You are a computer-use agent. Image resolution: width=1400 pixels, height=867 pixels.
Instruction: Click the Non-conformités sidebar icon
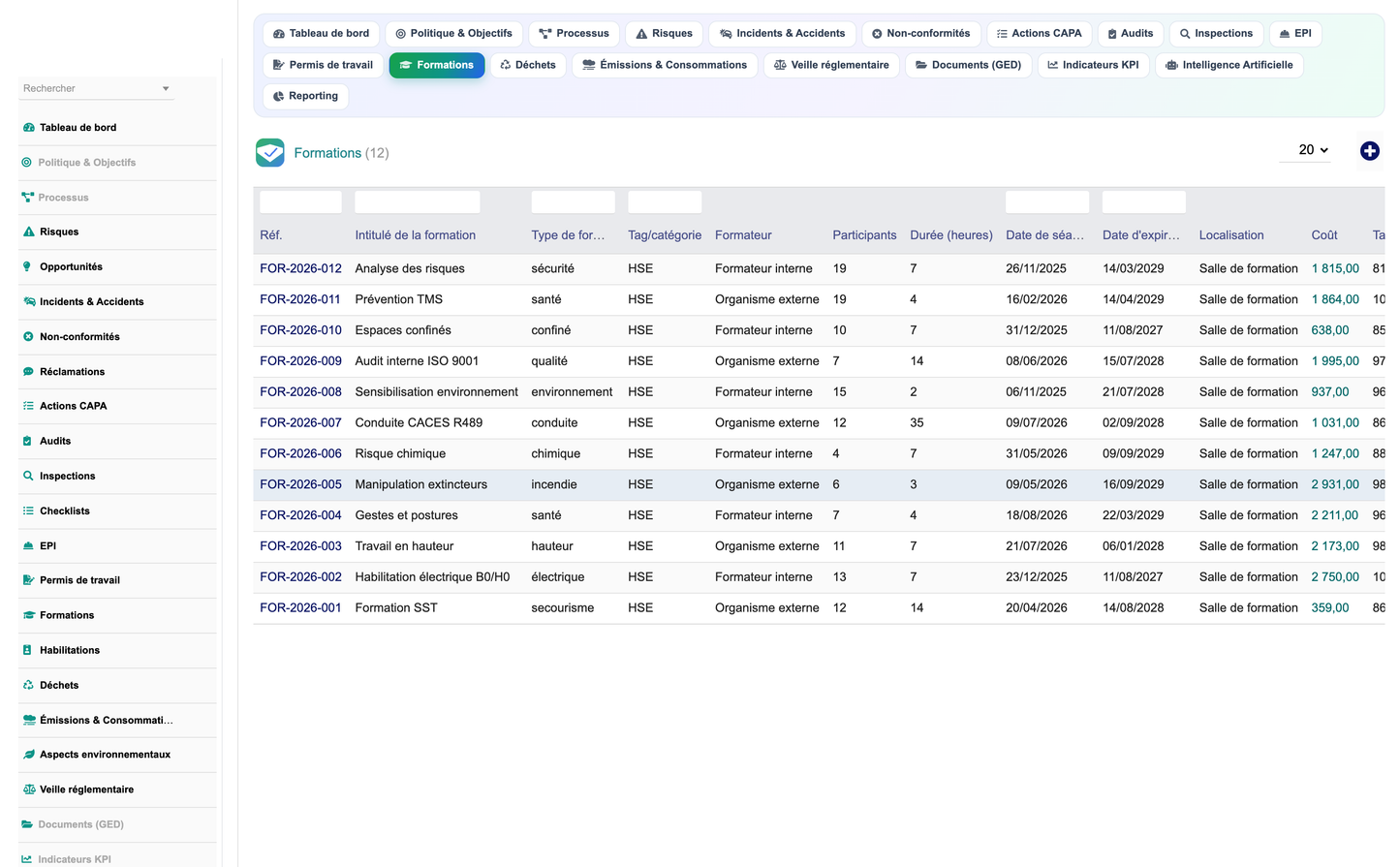pyautogui.click(x=28, y=337)
